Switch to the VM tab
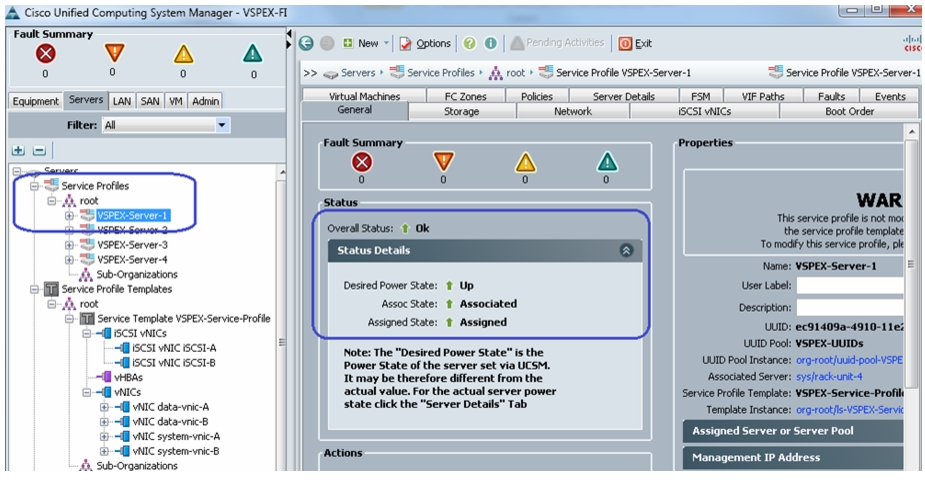The height and width of the screenshot is (483, 925). 176,101
